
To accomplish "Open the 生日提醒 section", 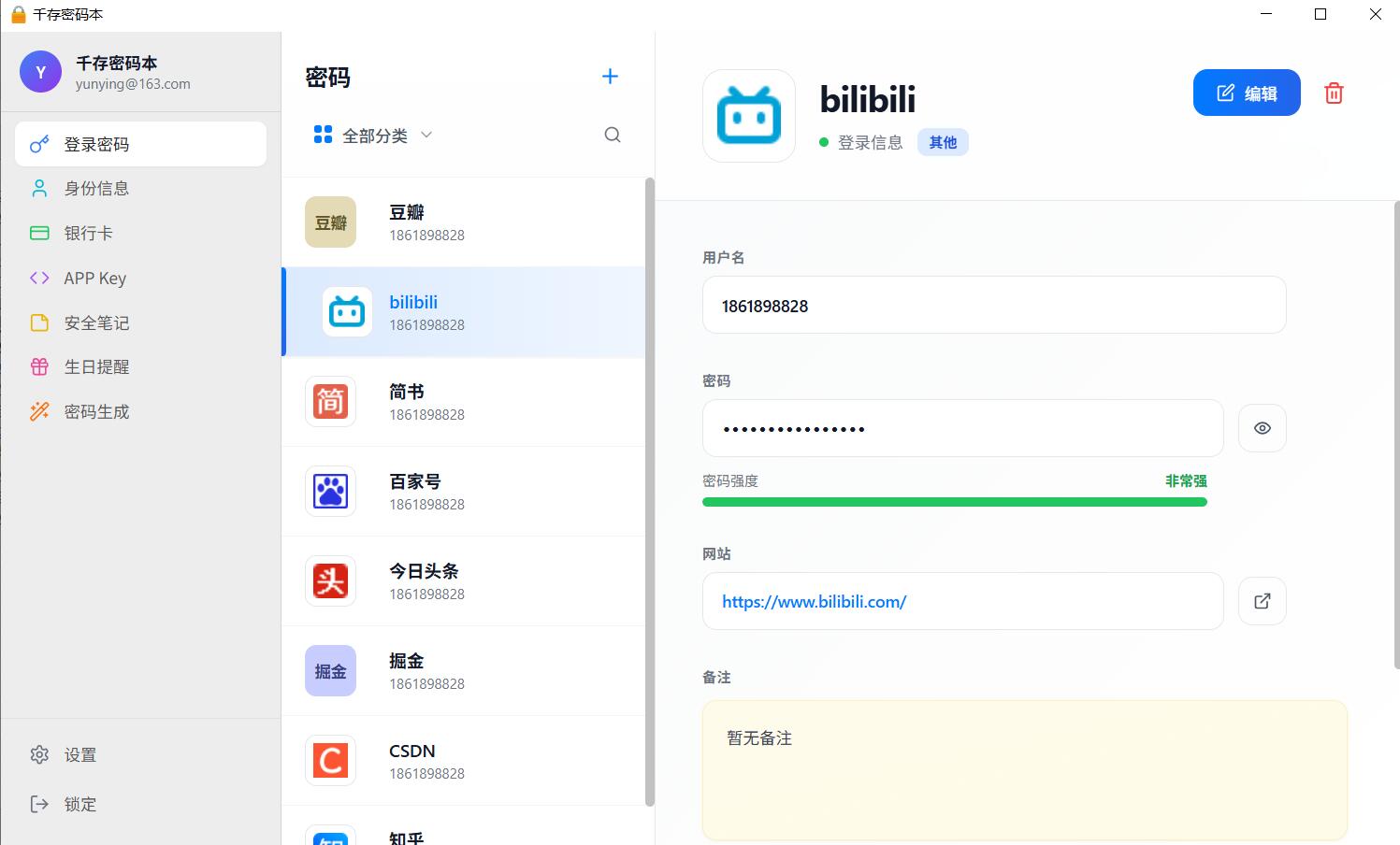I will coord(98,366).
